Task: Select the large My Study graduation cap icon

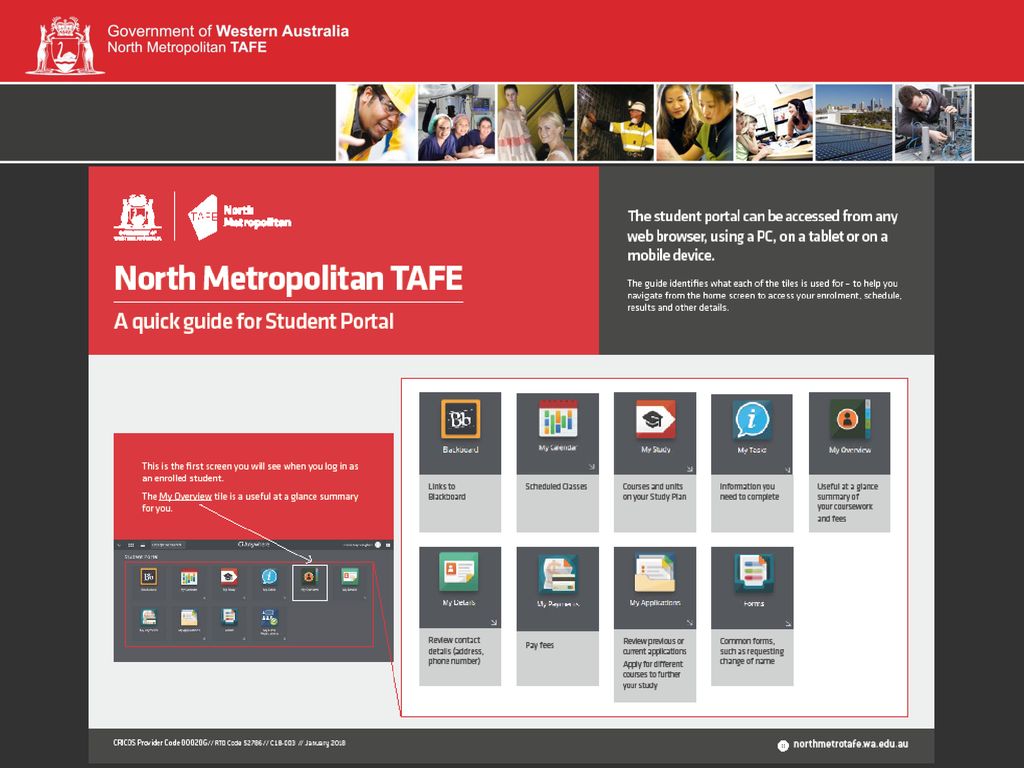Action: [x=655, y=419]
